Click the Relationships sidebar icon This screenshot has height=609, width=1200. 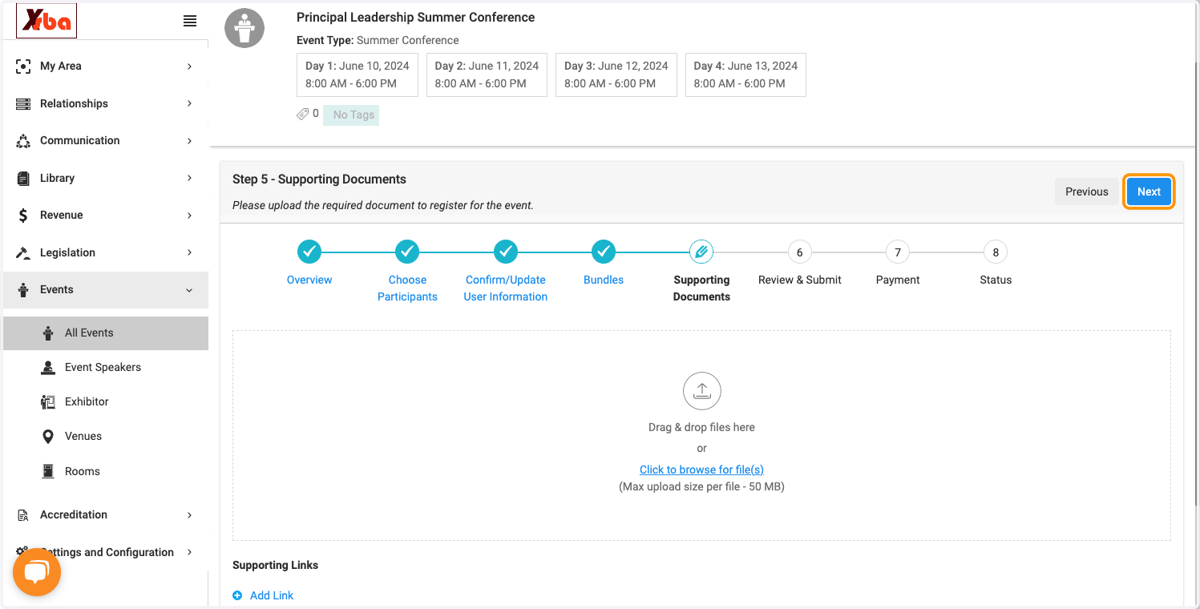click(x=23, y=104)
